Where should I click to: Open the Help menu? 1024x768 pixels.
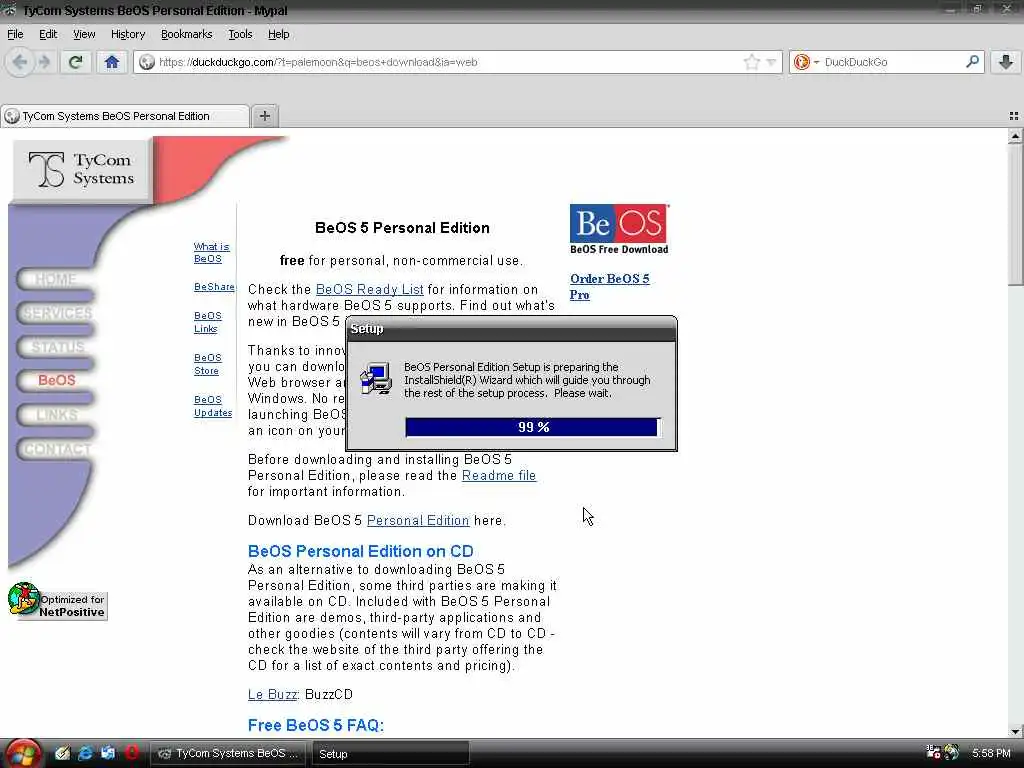[x=278, y=34]
